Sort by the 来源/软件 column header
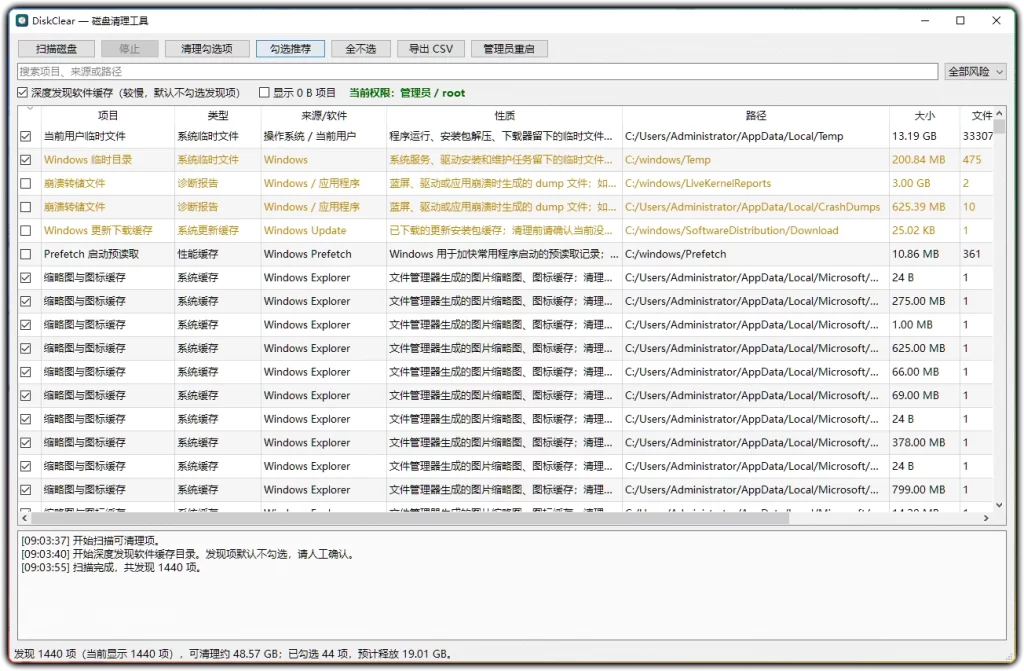 (324, 116)
